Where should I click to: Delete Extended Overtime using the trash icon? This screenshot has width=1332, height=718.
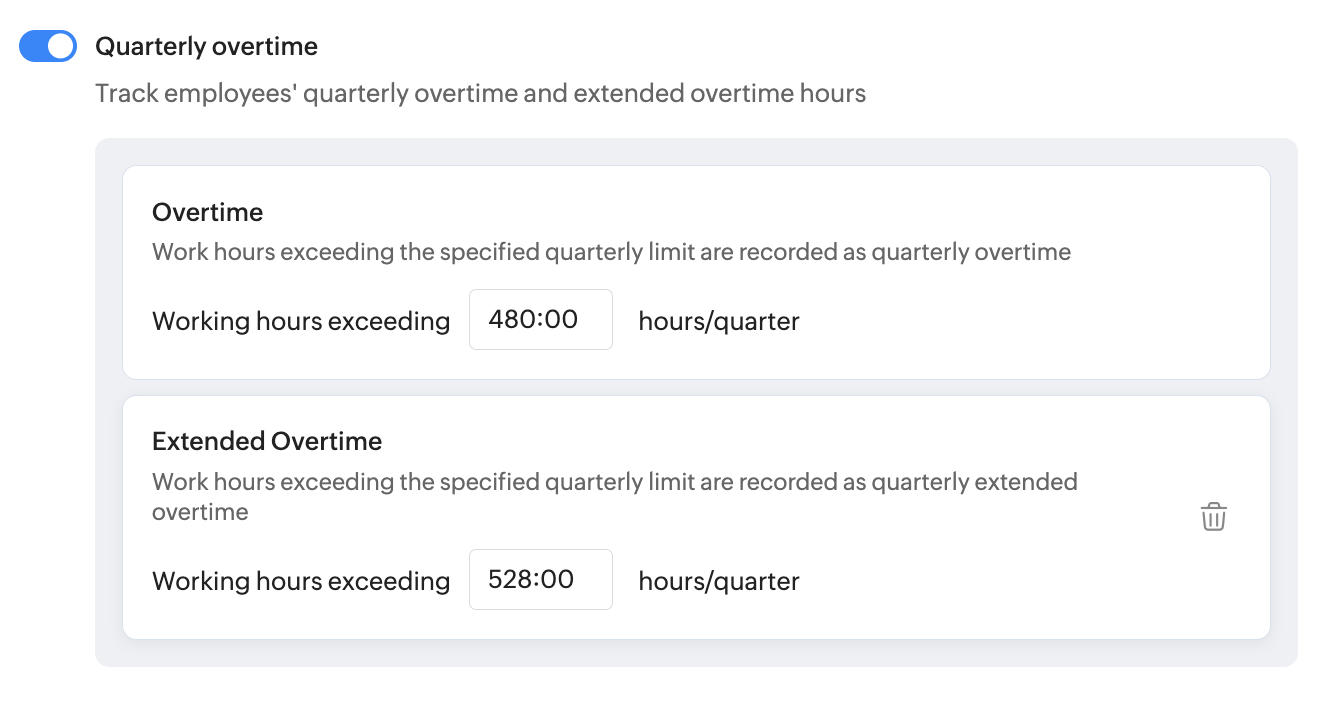click(x=1213, y=517)
